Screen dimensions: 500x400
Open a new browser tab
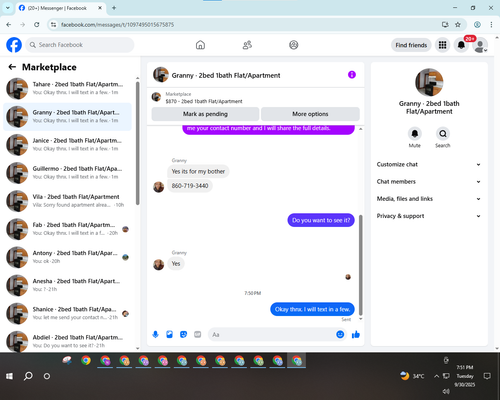click(114, 8)
